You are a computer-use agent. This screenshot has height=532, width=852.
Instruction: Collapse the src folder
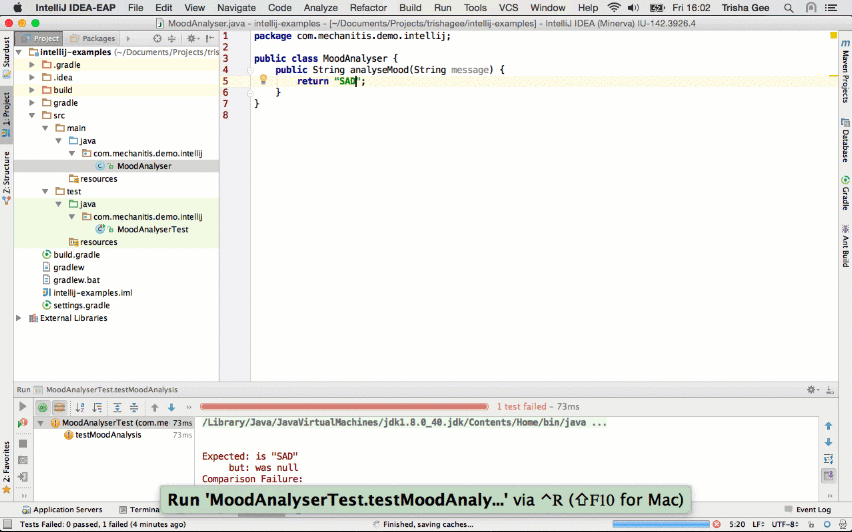(x=32, y=115)
